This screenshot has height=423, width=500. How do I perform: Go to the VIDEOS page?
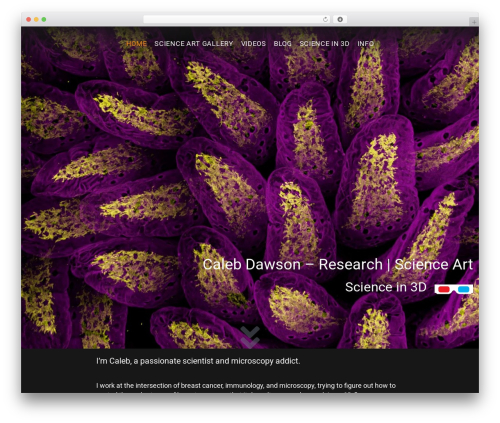(x=253, y=44)
